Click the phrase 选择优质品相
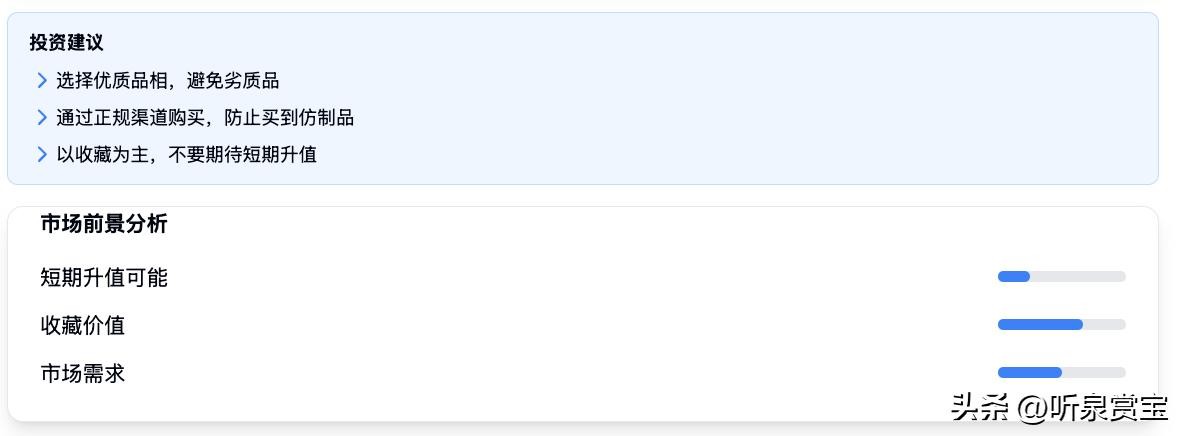1182x436 pixels. (109, 81)
